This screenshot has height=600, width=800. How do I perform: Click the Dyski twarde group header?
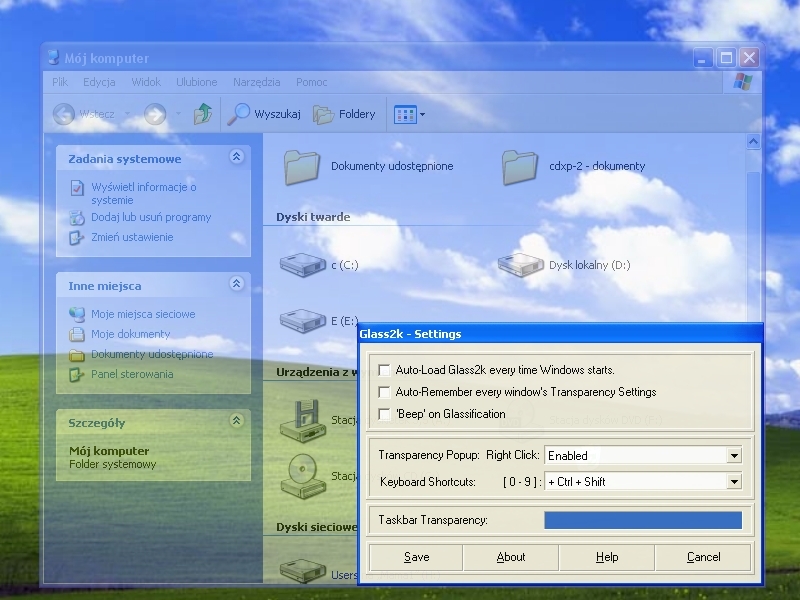[x=313, y=217]
